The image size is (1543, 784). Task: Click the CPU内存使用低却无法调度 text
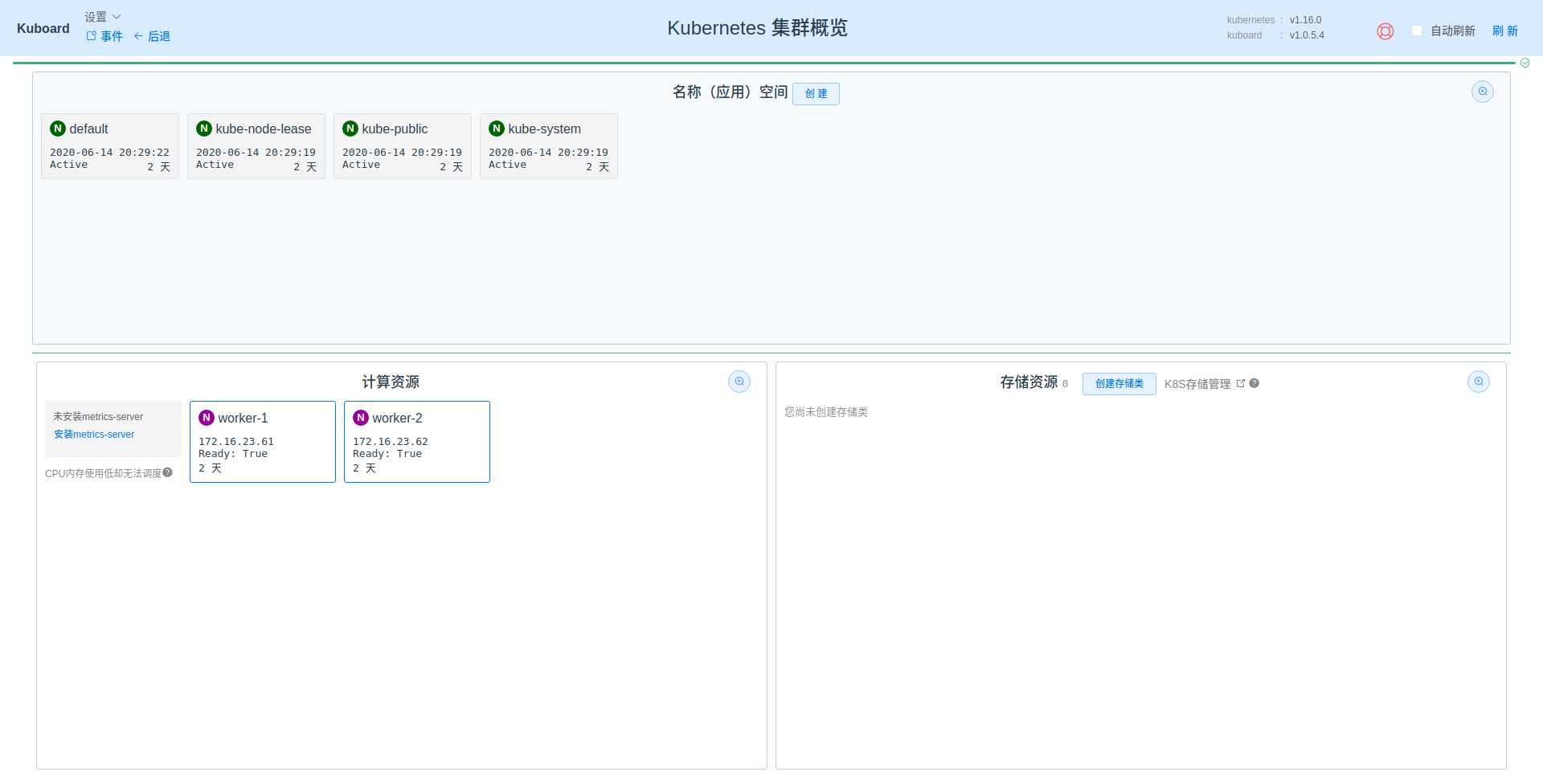103,473
